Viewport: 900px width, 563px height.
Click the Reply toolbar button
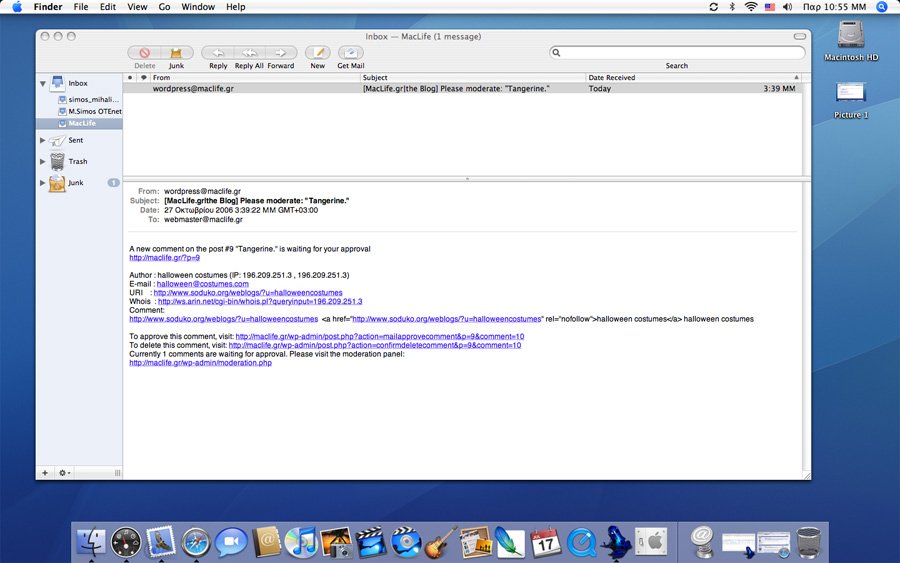(218, 53)
